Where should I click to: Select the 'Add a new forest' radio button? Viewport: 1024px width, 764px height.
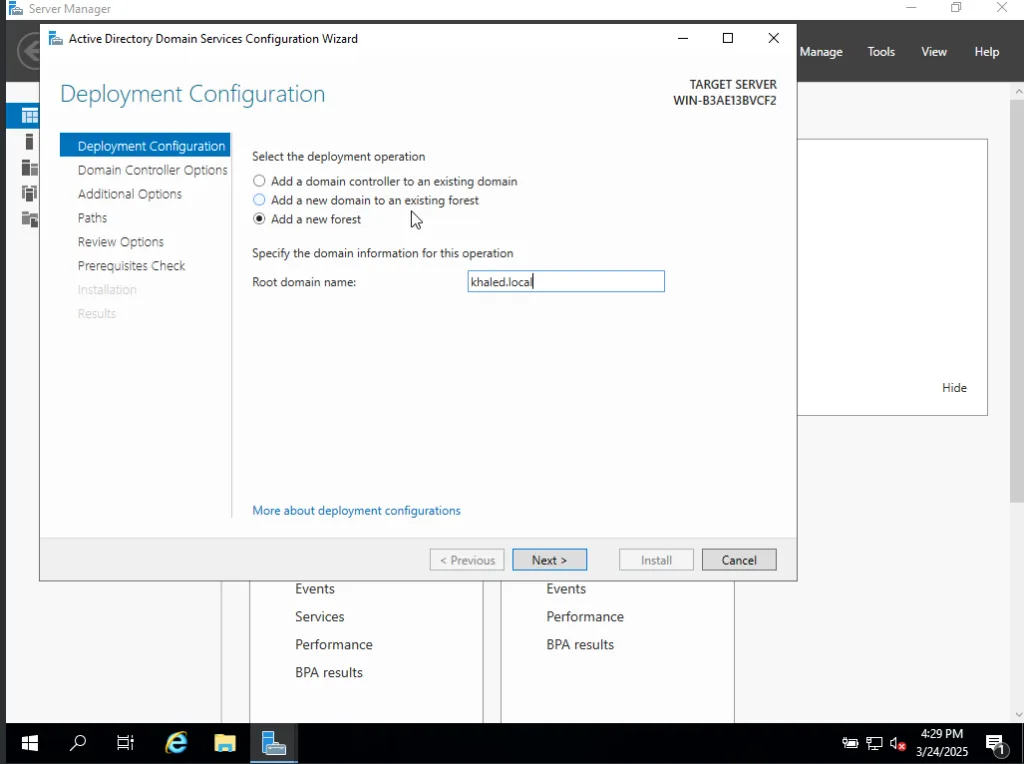259,219
